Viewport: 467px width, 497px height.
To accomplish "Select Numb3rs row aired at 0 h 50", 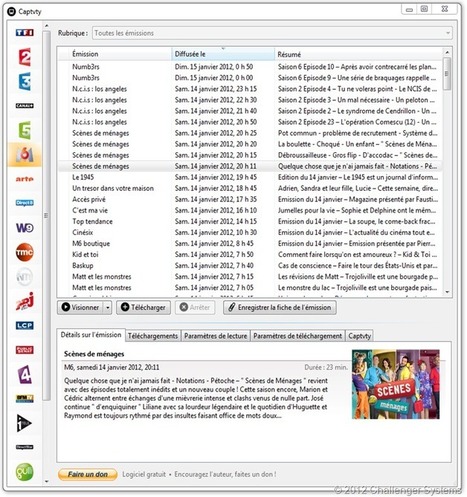I will [x=250, y=67].
